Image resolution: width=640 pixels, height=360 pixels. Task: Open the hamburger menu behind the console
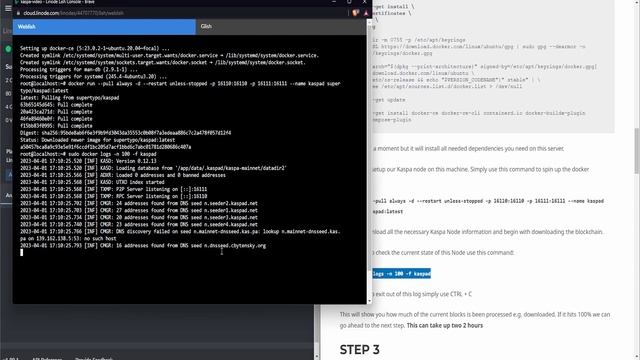click(x=8, y=9)
